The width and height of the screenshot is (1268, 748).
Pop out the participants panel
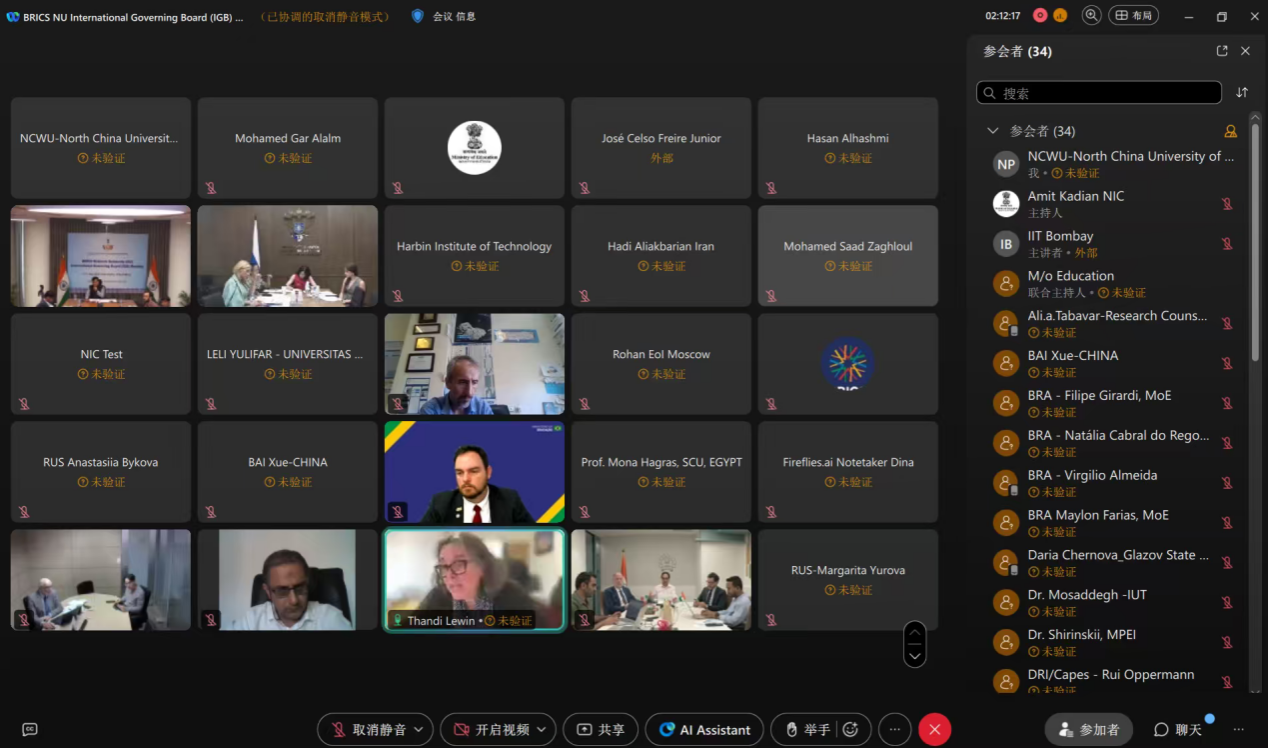(x=1222, y=51)
